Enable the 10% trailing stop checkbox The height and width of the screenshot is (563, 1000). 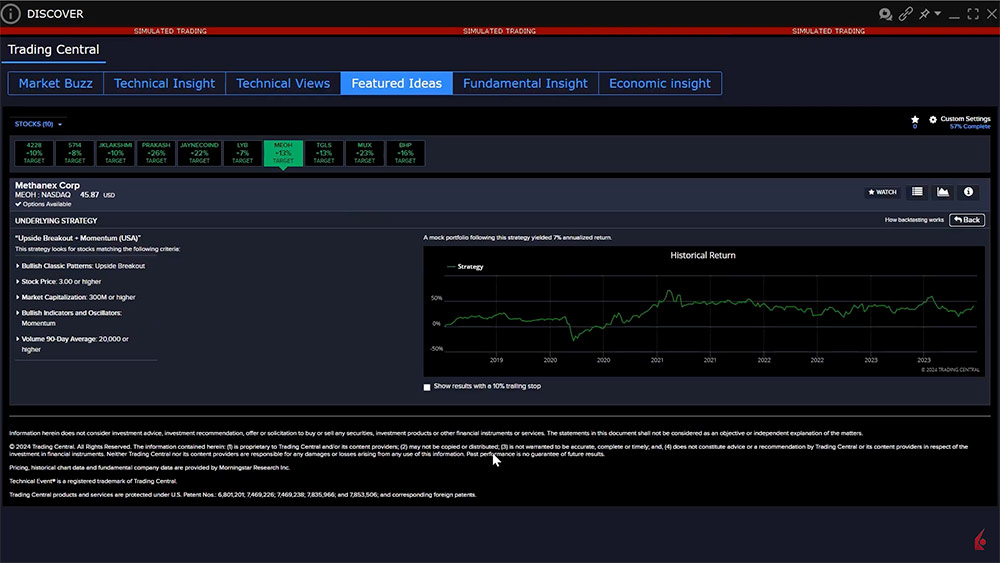click(x=427, y=386)
